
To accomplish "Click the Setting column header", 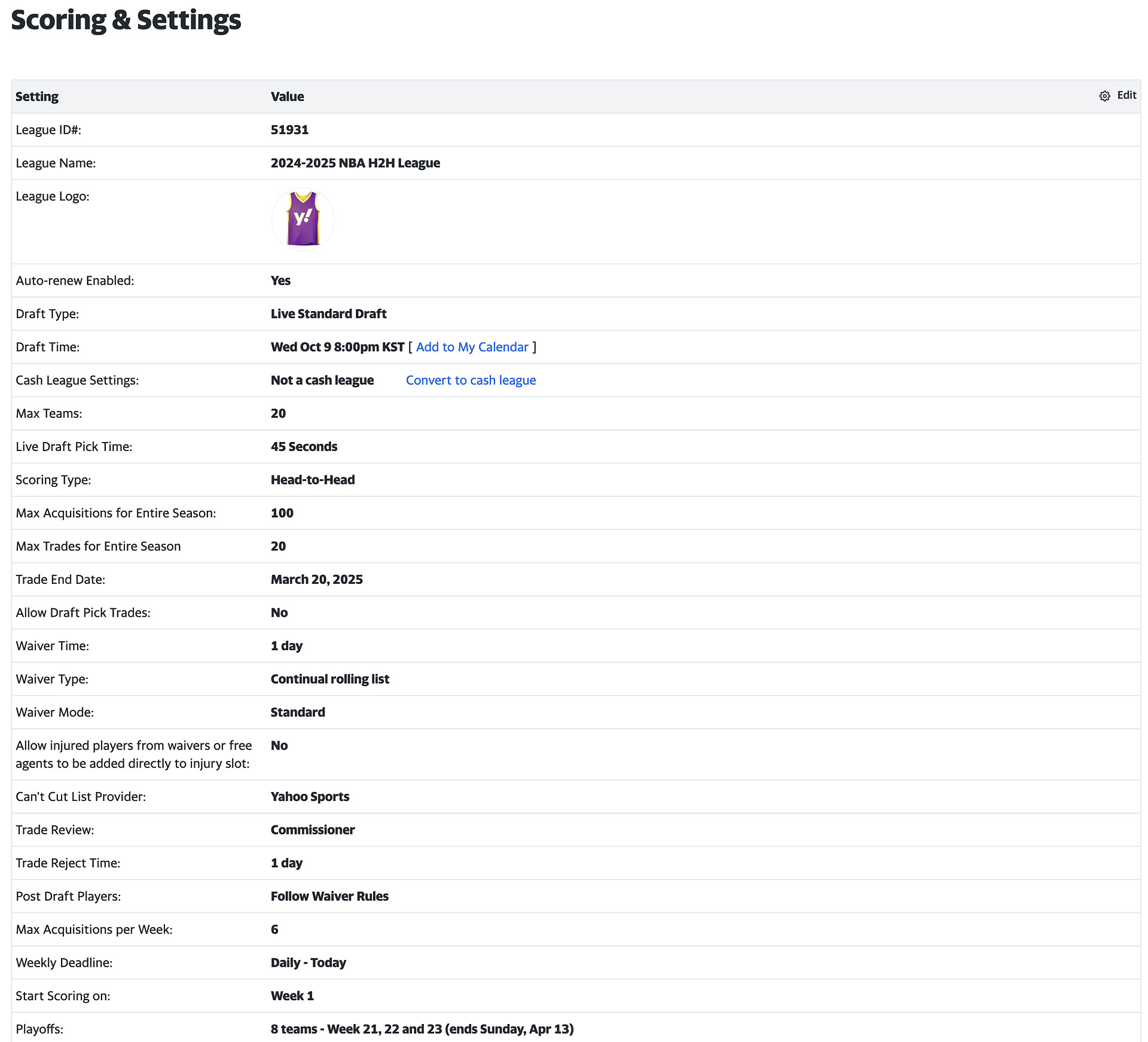I will pyautogui.click(x=37, y=97).
